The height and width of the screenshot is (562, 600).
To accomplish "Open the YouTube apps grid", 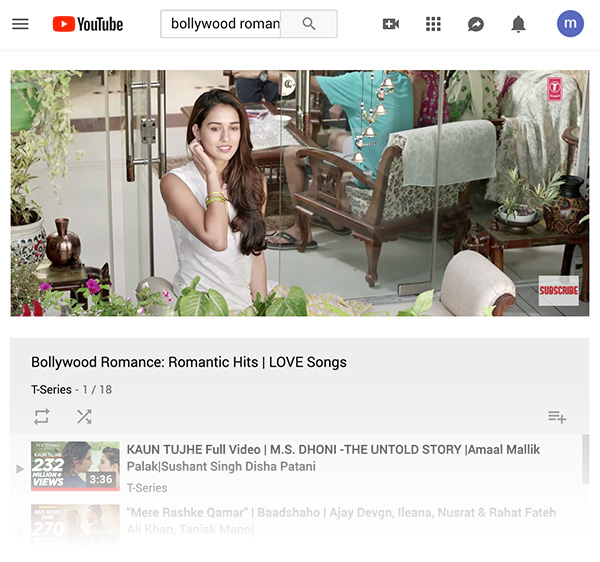I will pyautogui.click(x=433, y=24).
